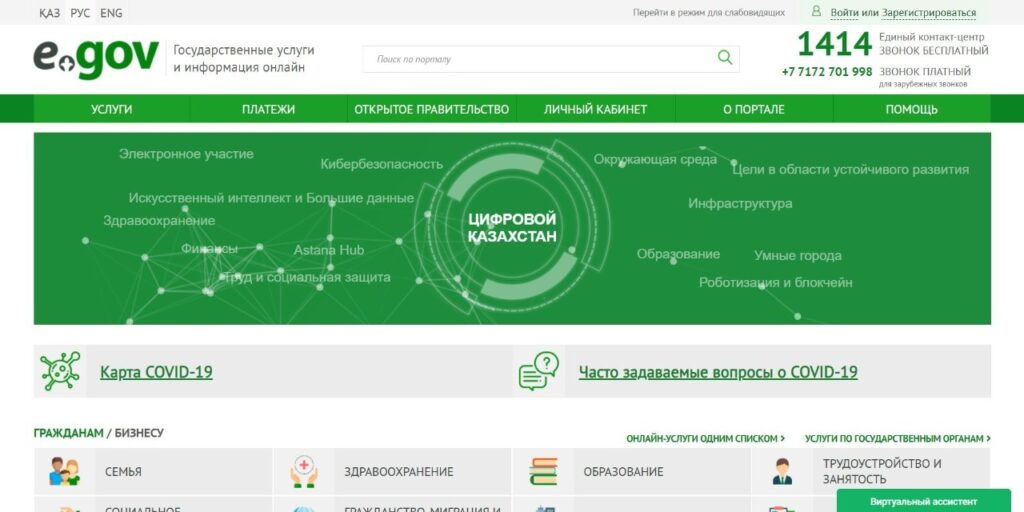Click the Family category icon
Image resolution: width=1024 pixels, height=512 pixels.
pyautogui.click(x=65, y=471)
